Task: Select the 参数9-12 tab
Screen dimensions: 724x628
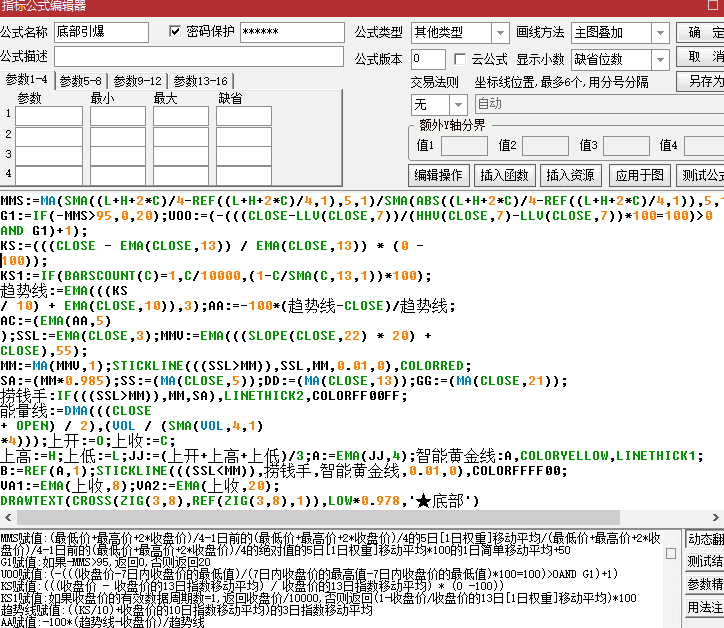Action: (x=138, y=81)
